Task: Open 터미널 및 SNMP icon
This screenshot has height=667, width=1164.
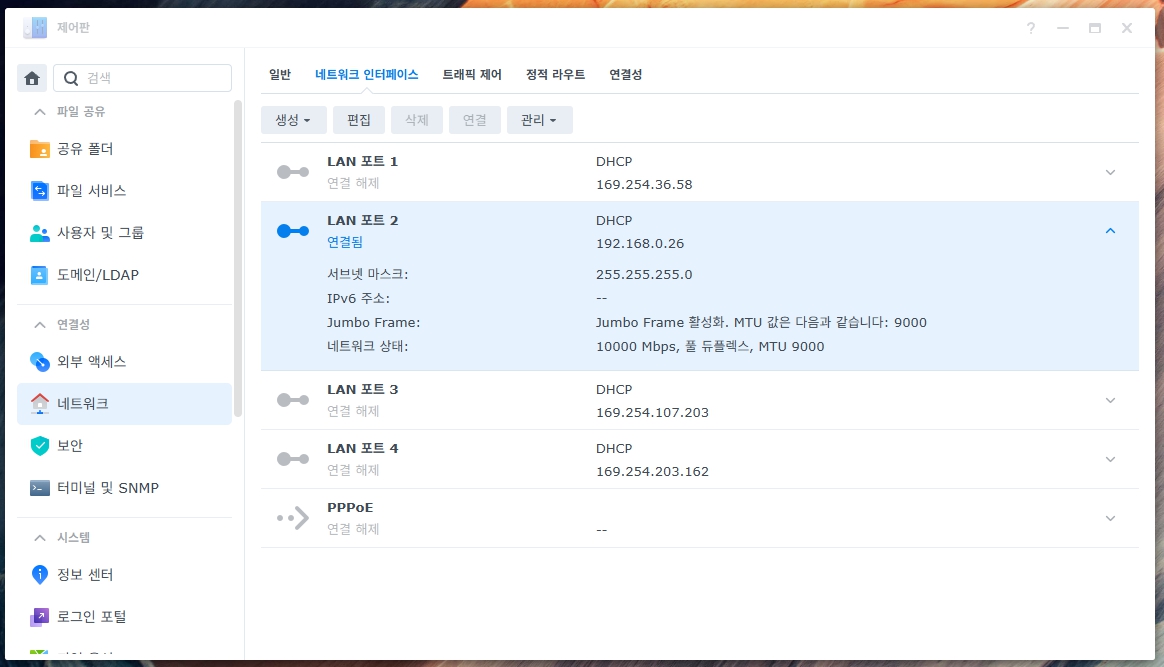Action: click(x=40, y=488)
